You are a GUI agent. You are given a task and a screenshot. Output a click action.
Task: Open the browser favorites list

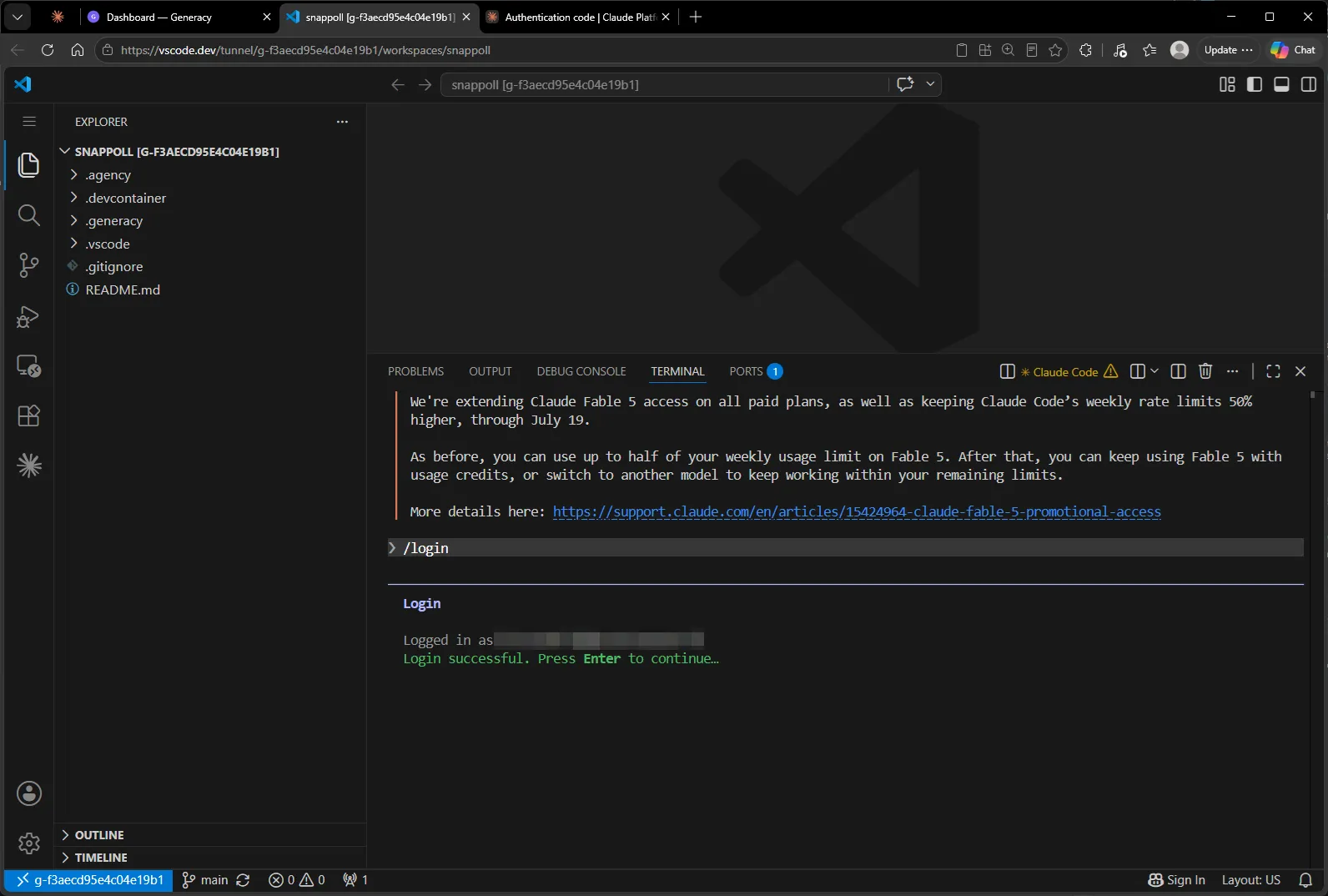[x=1149, y=50]
